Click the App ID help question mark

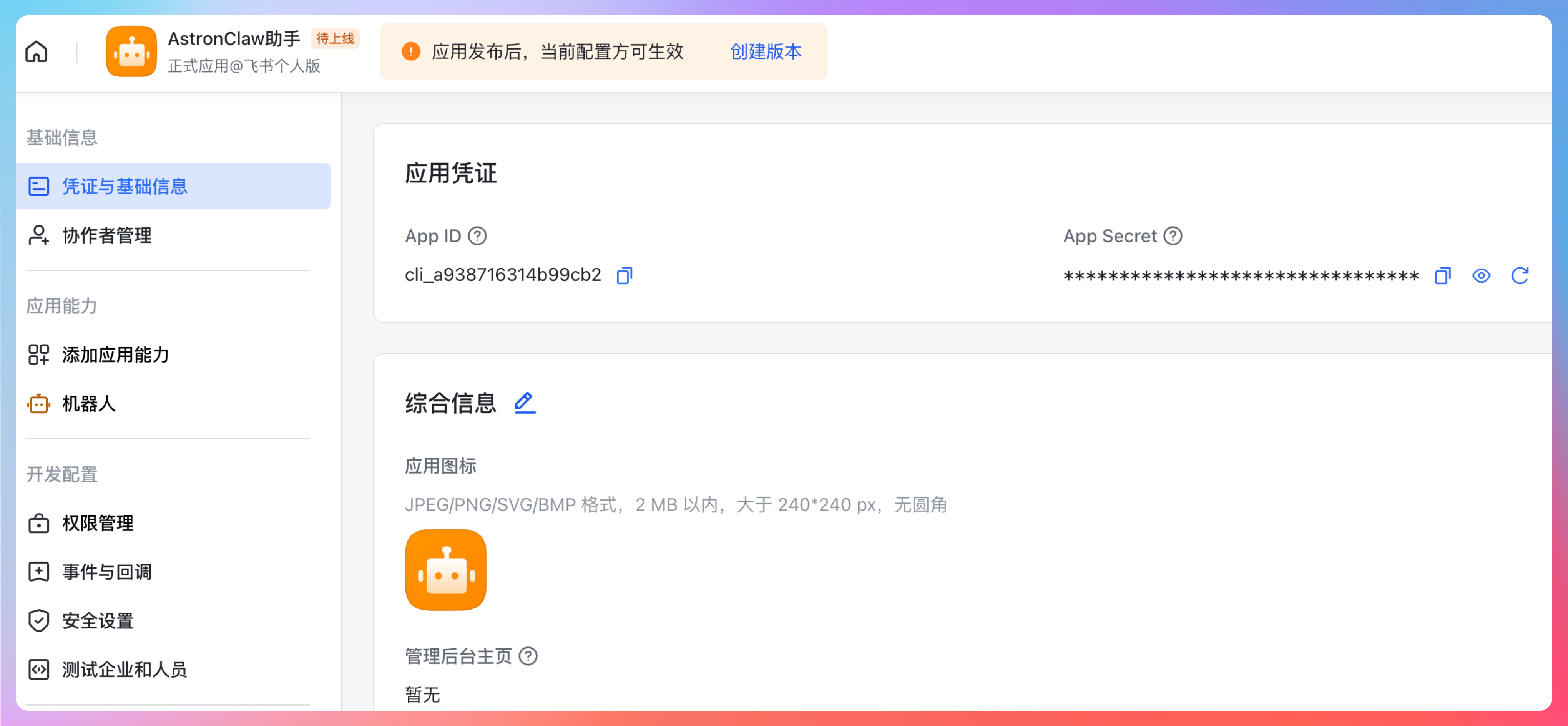(477, 236)
